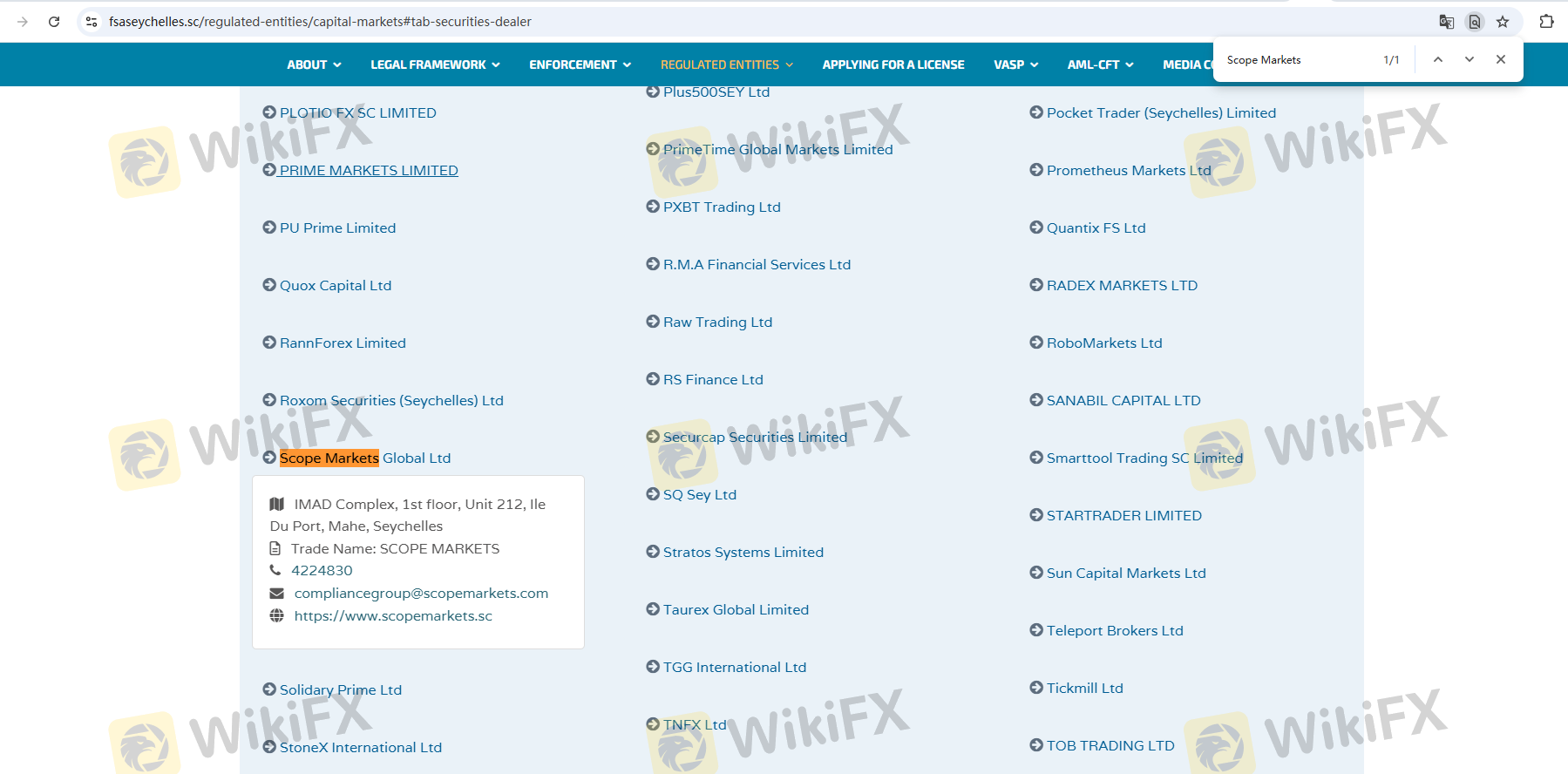Click the arrow icon next to RoboMarkets Ltd

click(x=1036, y=343)
